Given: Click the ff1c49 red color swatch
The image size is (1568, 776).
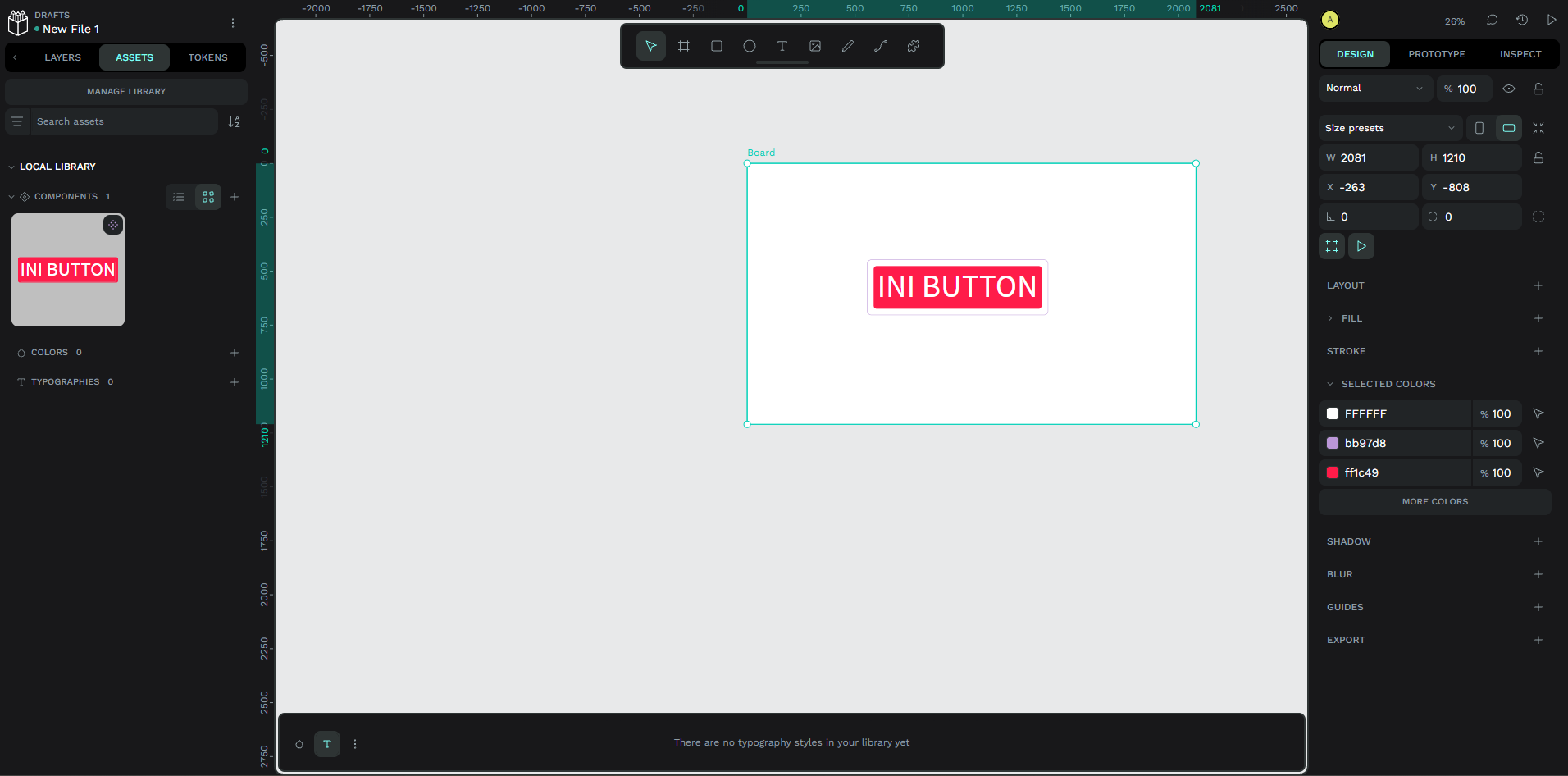Looking at the screenshot, I should [x=1333, y=472].
